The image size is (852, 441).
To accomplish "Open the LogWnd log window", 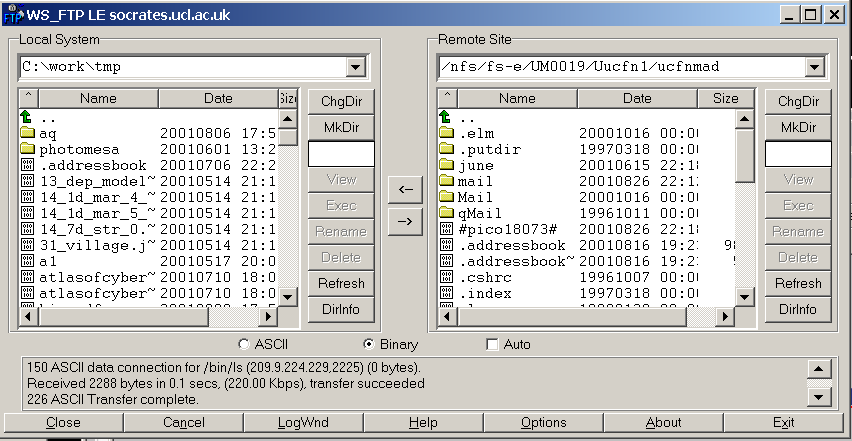I will pyautogui.click(x=303, y=423).
